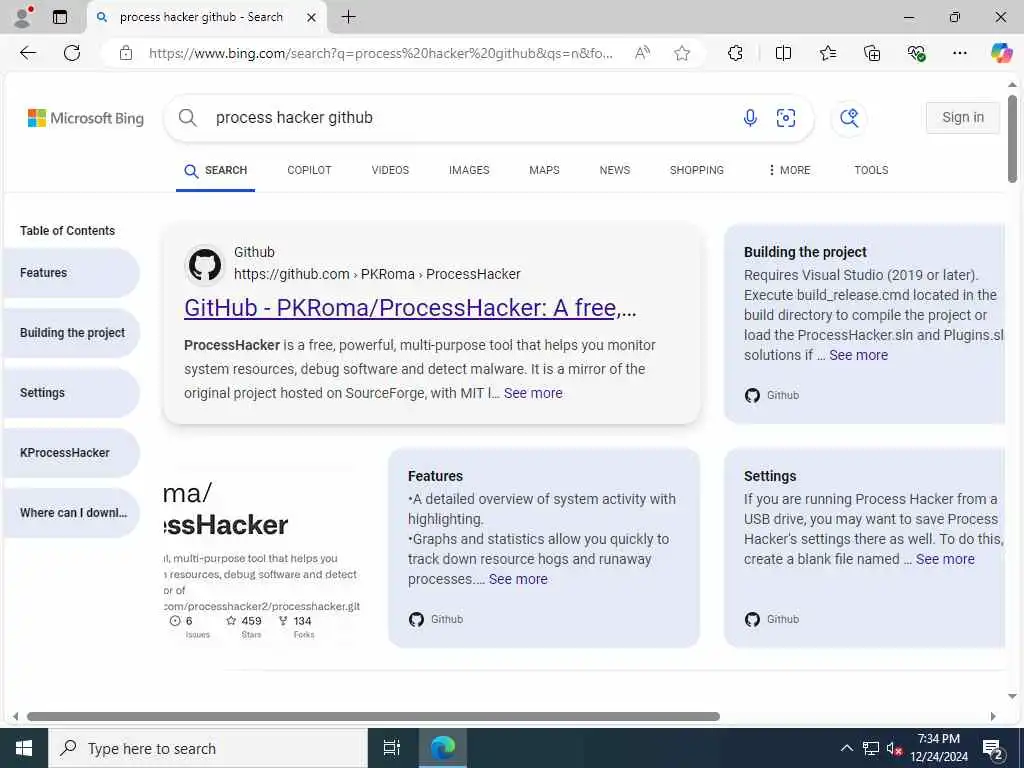Viewport: 1024px width, 768px height.
Task: Start voice search with microphone icon
Action: 750,118
